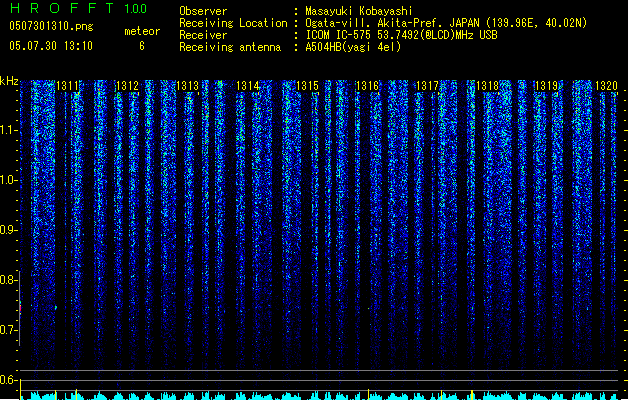Click the 1317 time marker
This screenshot has height=400, width=629.
click(x=427, y=86)
